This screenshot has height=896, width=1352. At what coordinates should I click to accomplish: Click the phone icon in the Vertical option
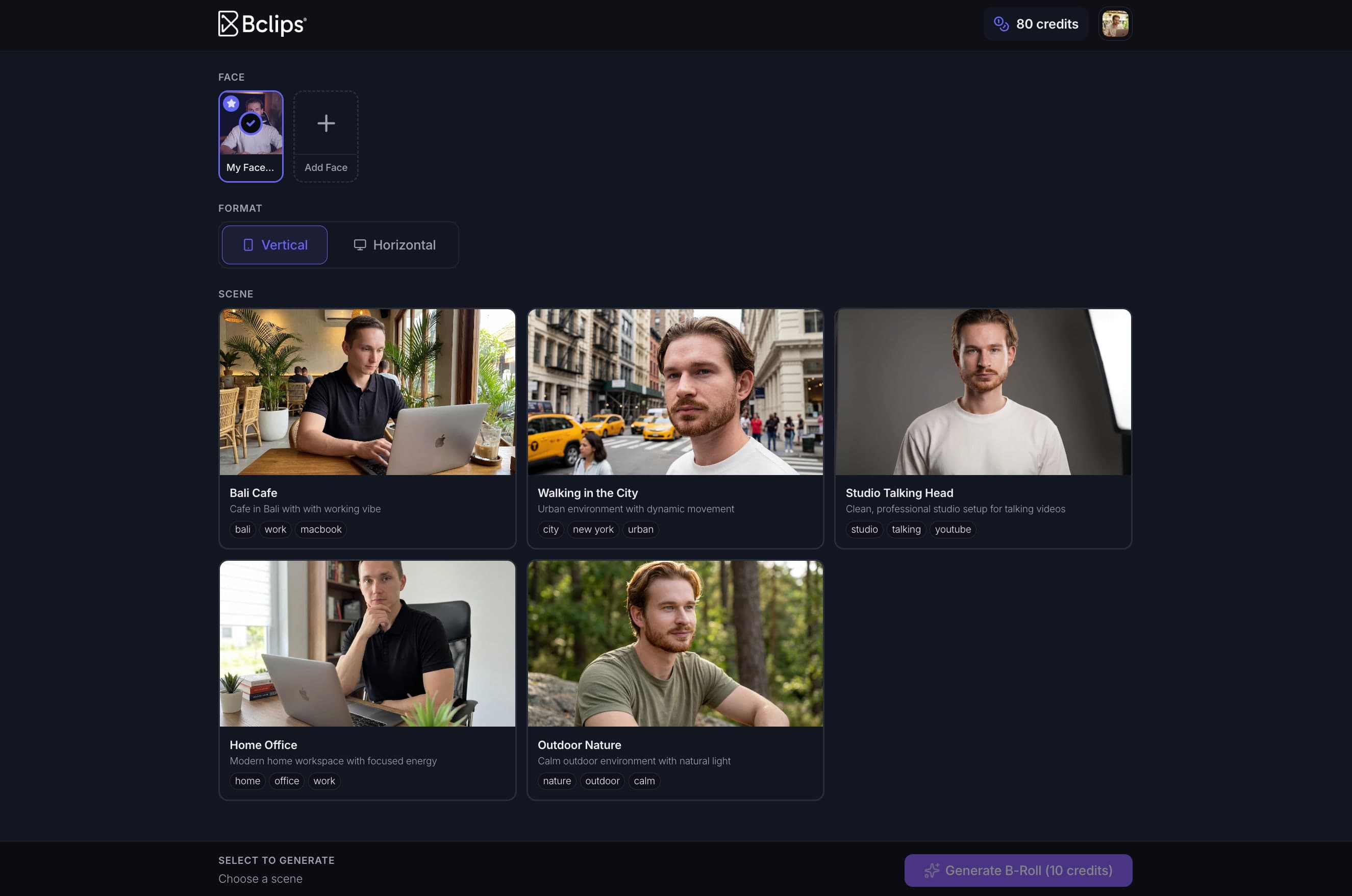[x=248, y=244]
